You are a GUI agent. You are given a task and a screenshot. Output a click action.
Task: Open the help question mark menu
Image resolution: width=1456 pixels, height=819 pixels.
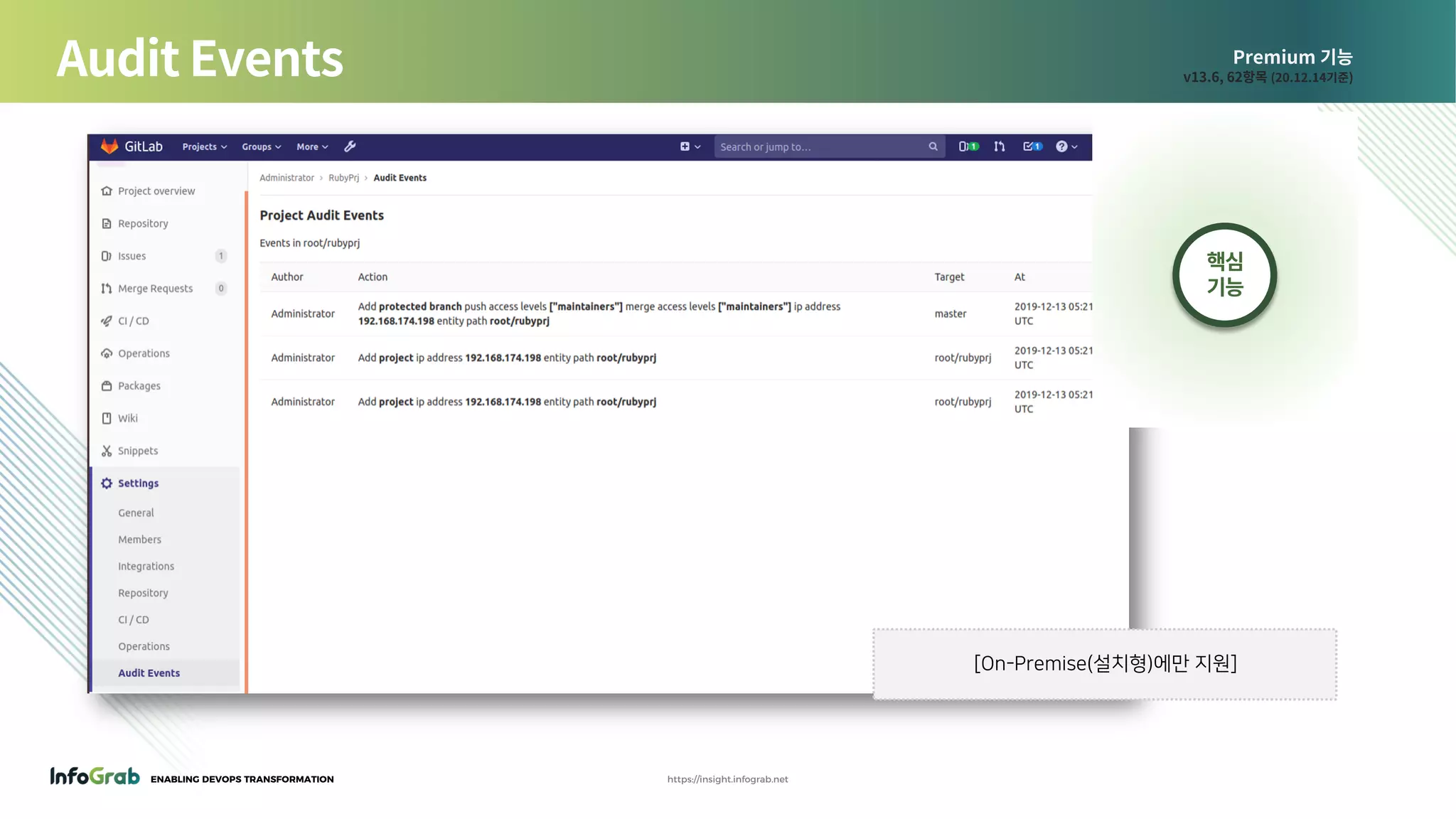[x=1066, y=146]
